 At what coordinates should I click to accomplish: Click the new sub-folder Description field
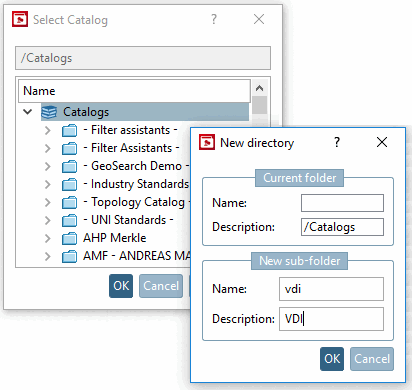coord(331,319)
